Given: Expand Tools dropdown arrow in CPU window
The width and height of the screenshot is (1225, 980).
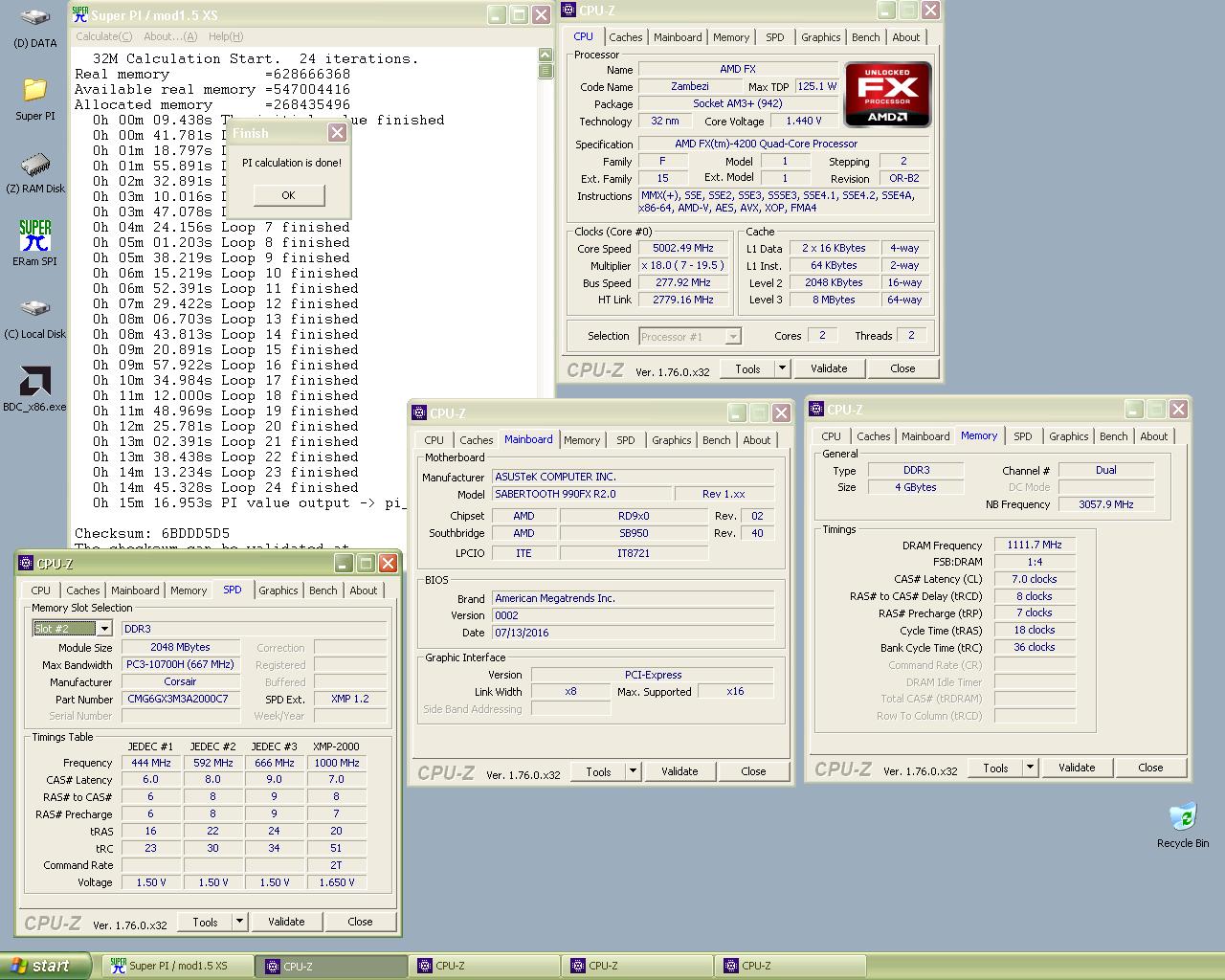Looking at the screenshot, I should click(782, 368).
